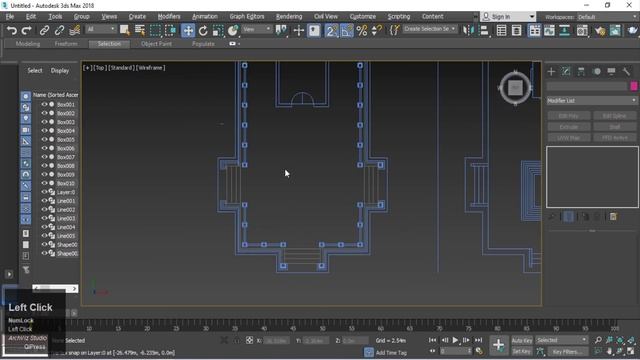
Task: Click the scene explorer horizontal scrollbar
Action: [55, 289]
